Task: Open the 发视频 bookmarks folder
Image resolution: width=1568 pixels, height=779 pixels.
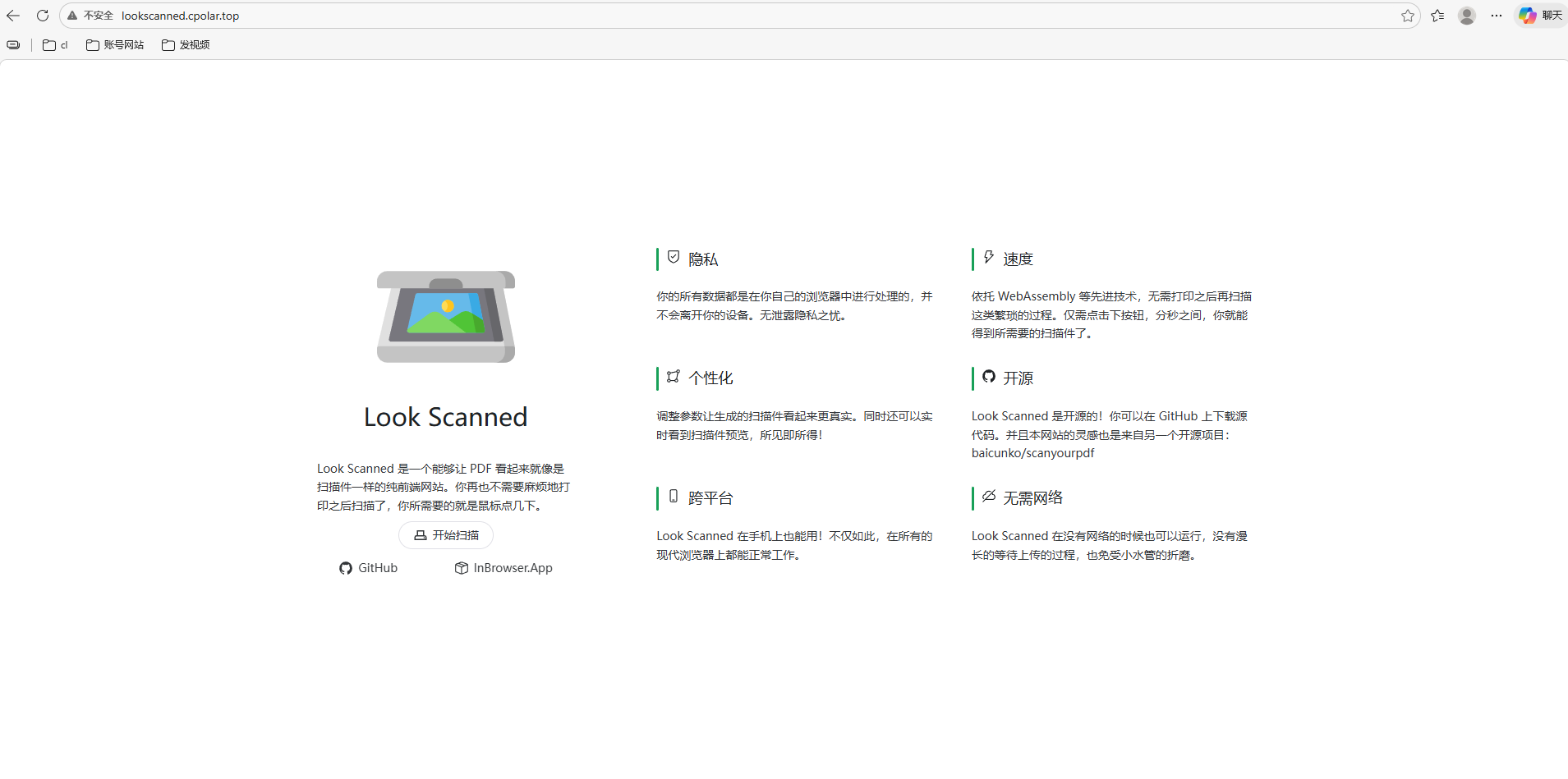Action: (x=186, y=45)
